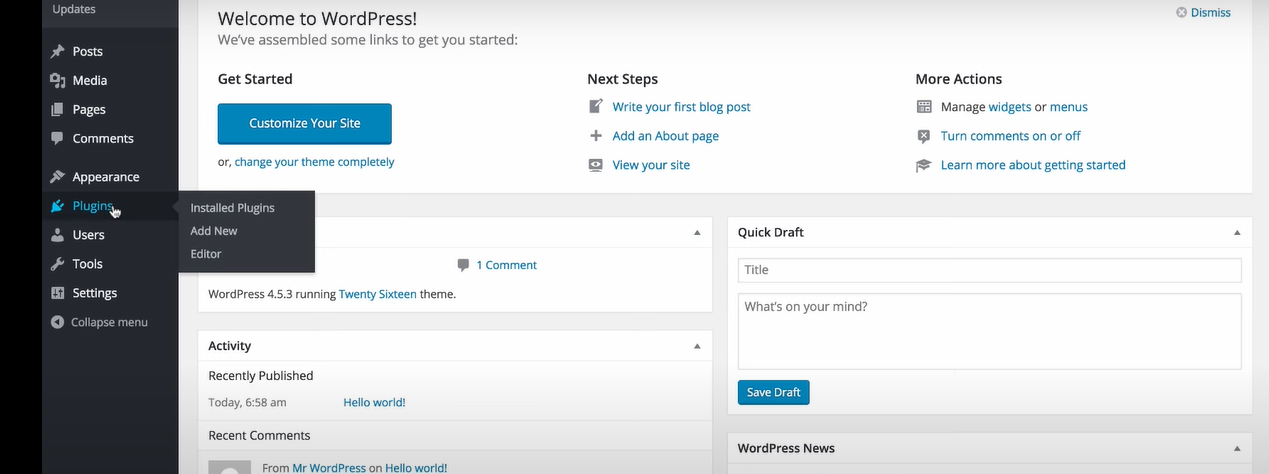Open Settings via its sidebar icon
1269x474 pixels.
[x=57, y=293]
